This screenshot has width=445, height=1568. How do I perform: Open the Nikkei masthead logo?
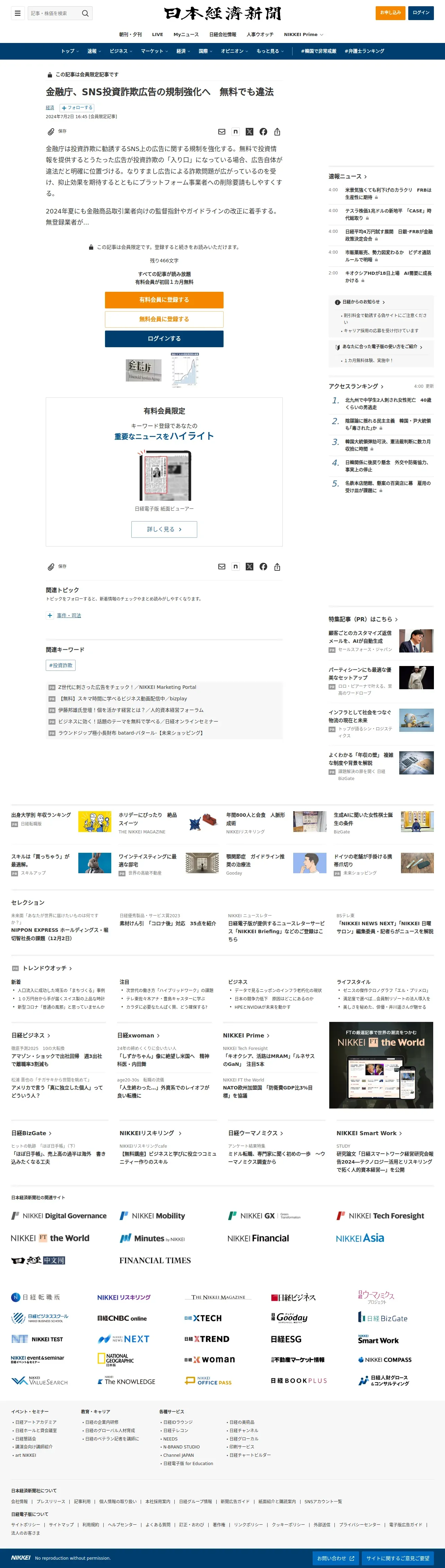pyautogui.click(x=222, y=14)
